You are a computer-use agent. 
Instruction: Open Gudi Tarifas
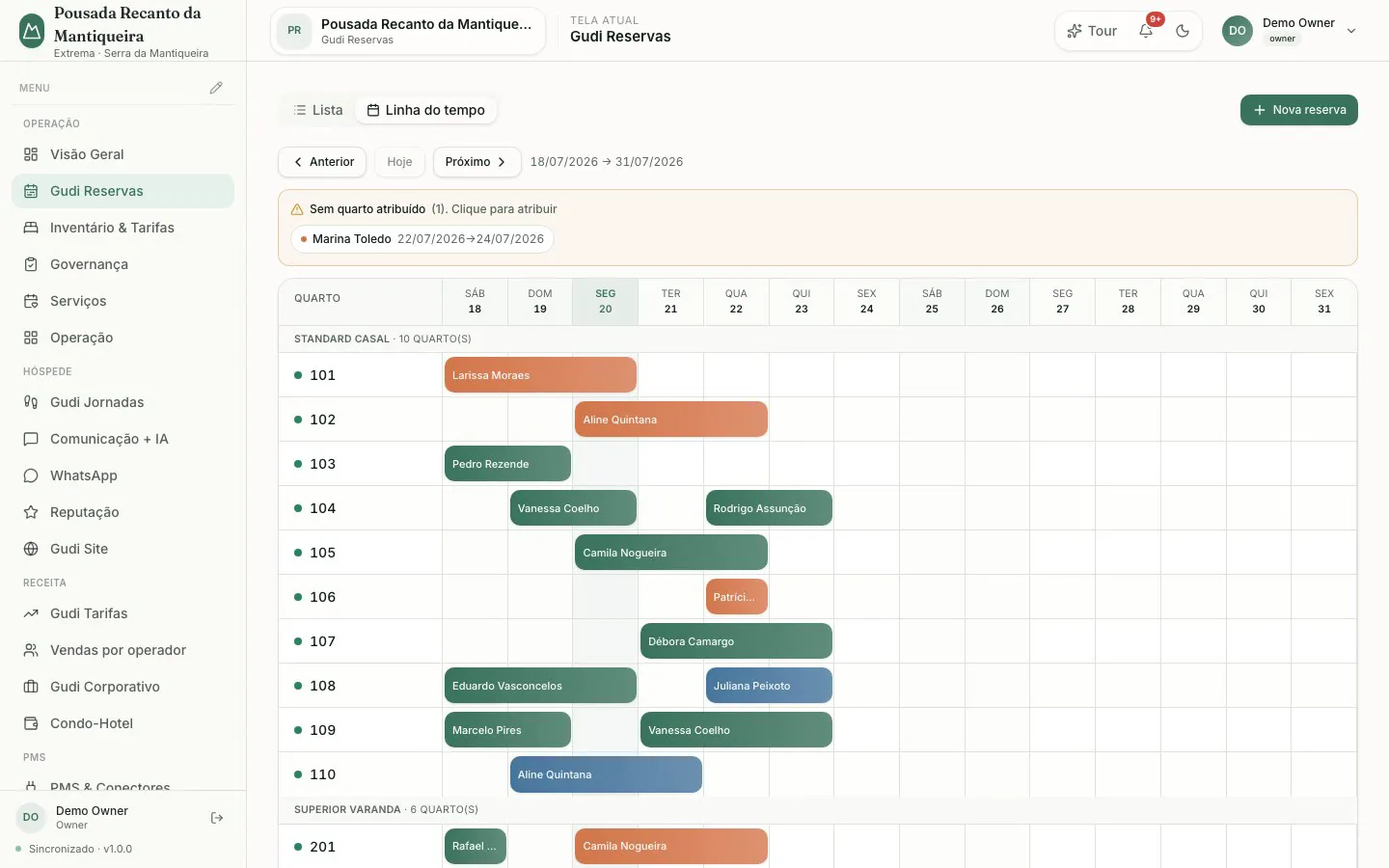coord(123,613)
